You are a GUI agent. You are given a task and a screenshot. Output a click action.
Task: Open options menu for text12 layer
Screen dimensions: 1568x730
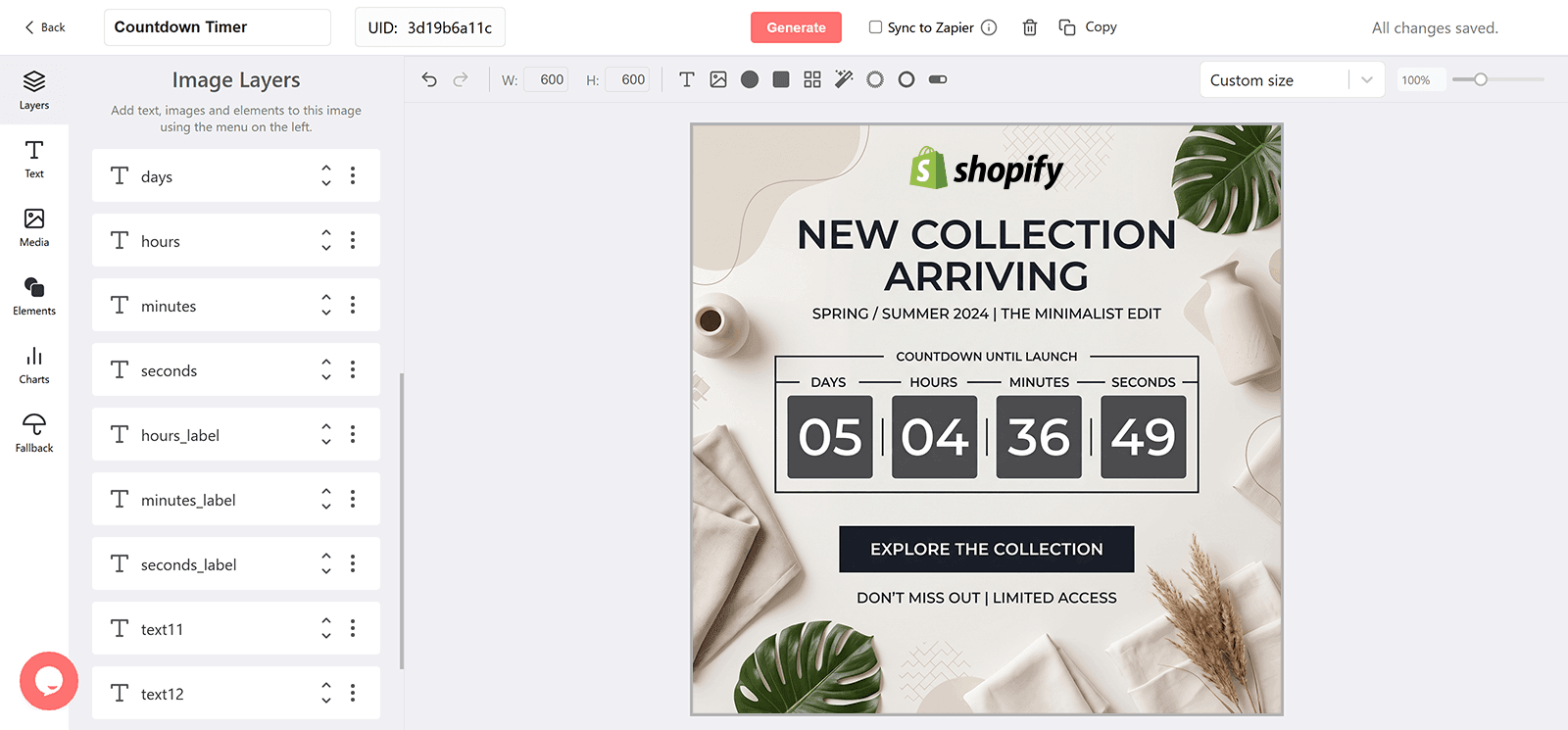tap(353, 693)
